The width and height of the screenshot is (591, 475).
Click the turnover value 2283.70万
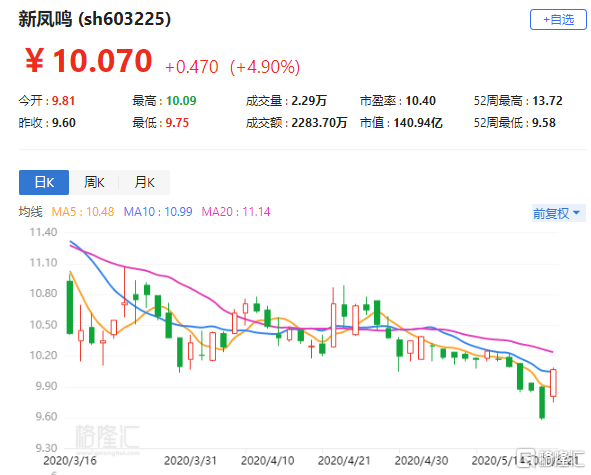tap(319, 123)
